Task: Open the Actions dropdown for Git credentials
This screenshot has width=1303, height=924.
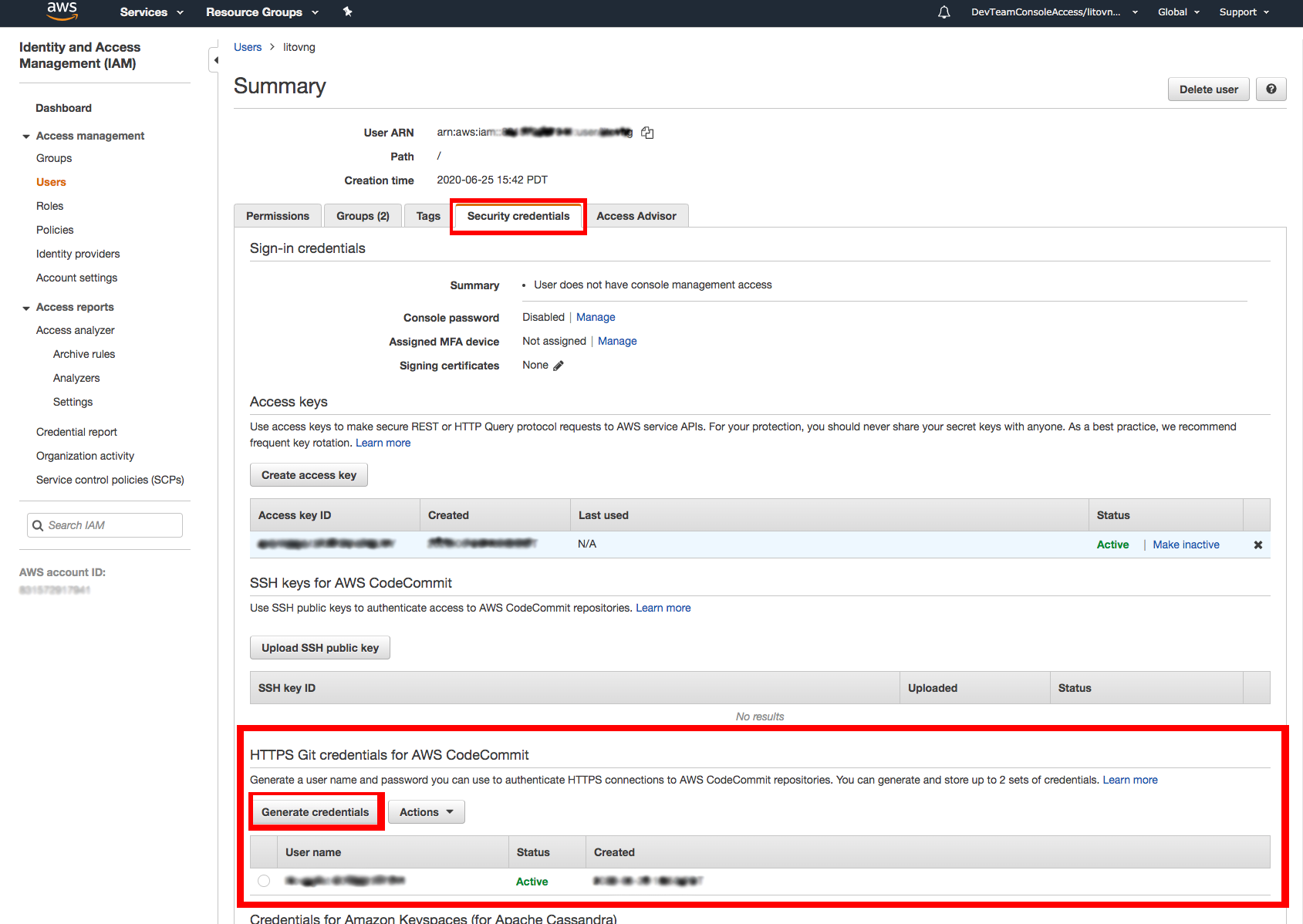Action: [426, 812]
